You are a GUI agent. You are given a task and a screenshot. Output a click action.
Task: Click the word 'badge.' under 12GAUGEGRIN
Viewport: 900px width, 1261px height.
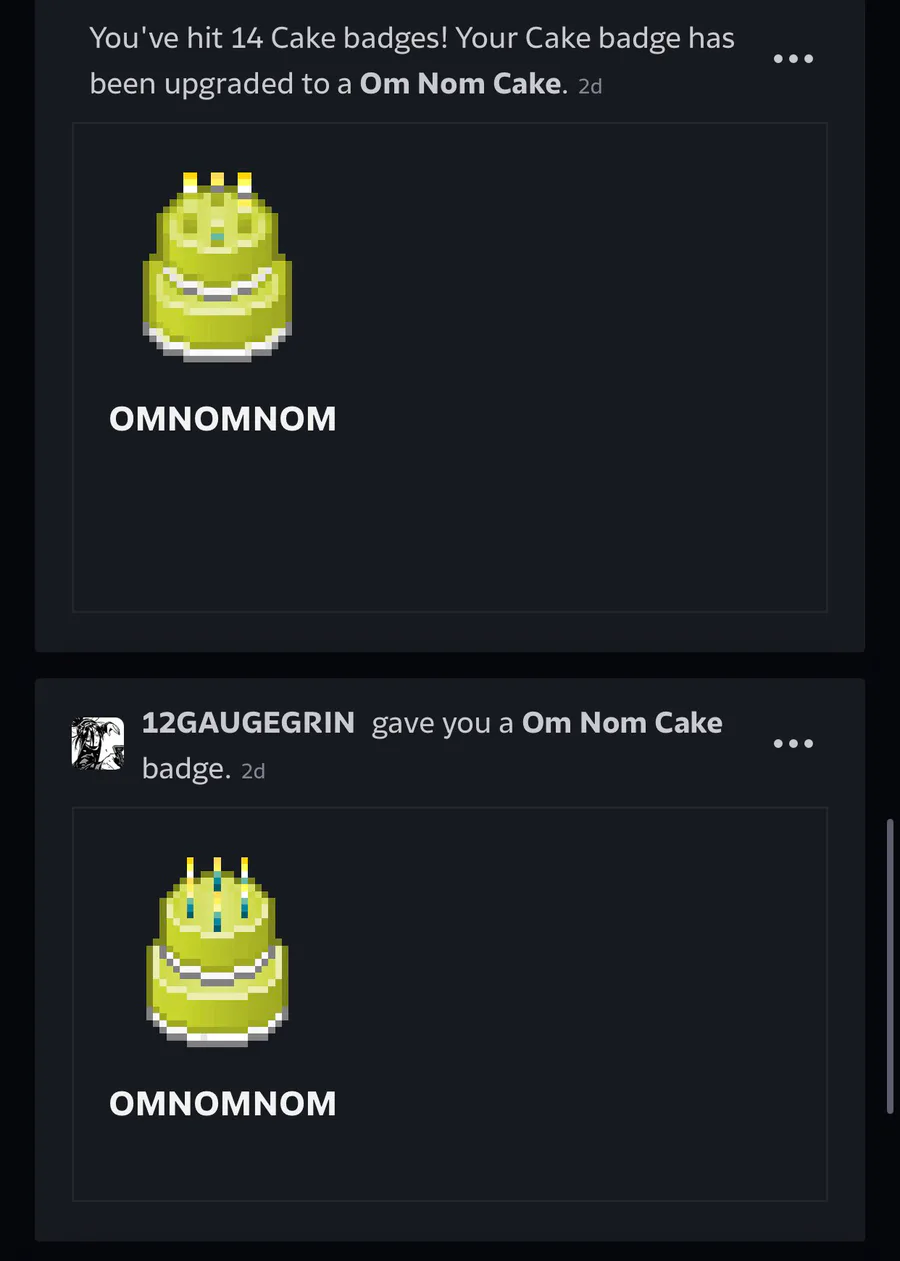click(x=187, y=769)
